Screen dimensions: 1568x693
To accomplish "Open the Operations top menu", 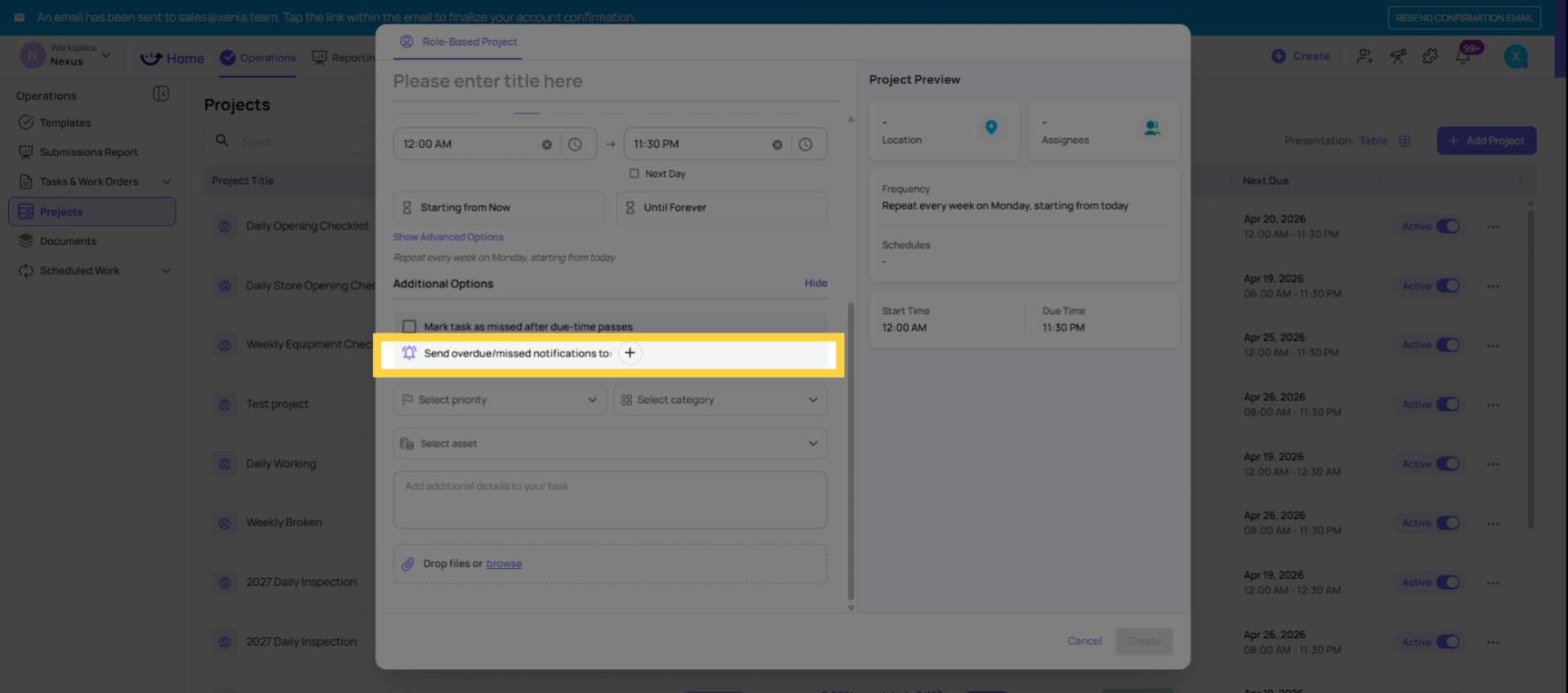I will 258,58.
